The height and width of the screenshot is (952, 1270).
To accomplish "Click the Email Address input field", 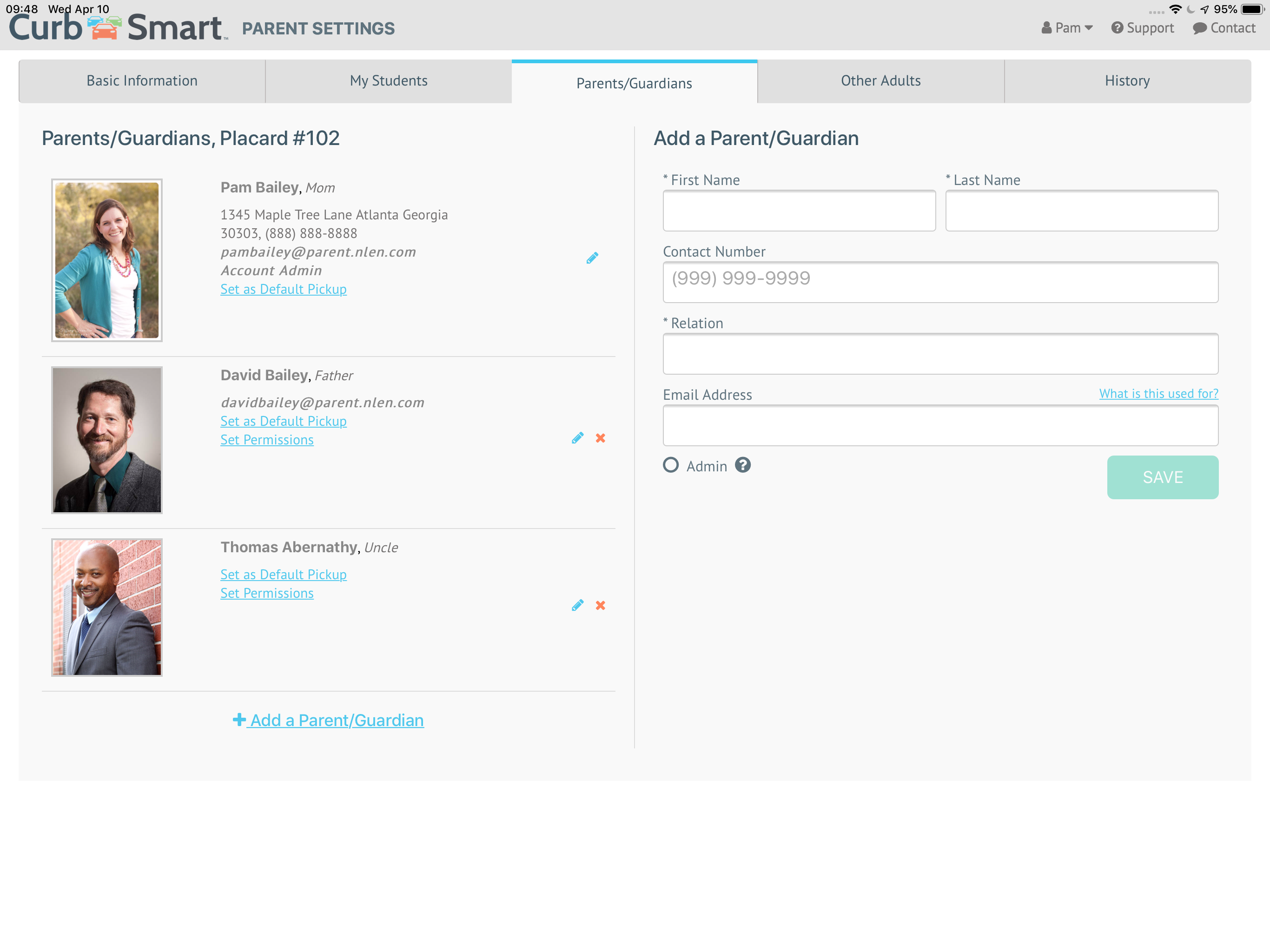I will click(x=940, y=425).
